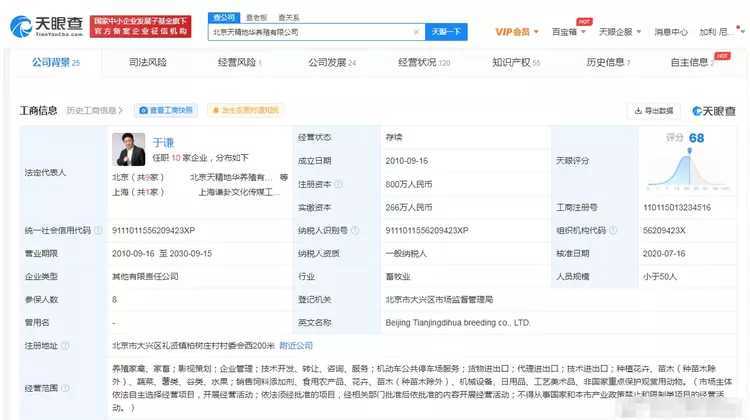Image resolution: width=750 pixels, height=420 pixels.
Task: Click the 营业期限 date range
Action: (162, 254)
